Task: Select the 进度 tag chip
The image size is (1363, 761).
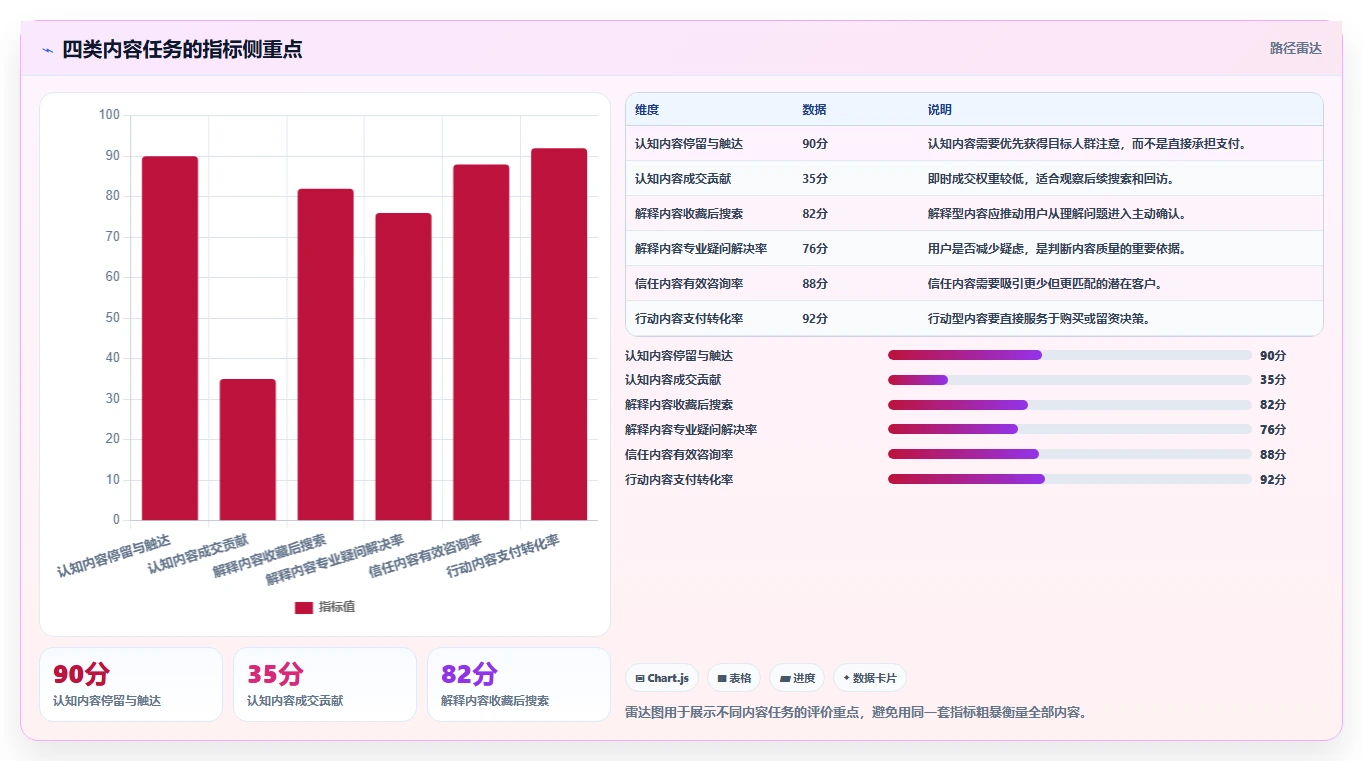Action: (x=797, y=678)
